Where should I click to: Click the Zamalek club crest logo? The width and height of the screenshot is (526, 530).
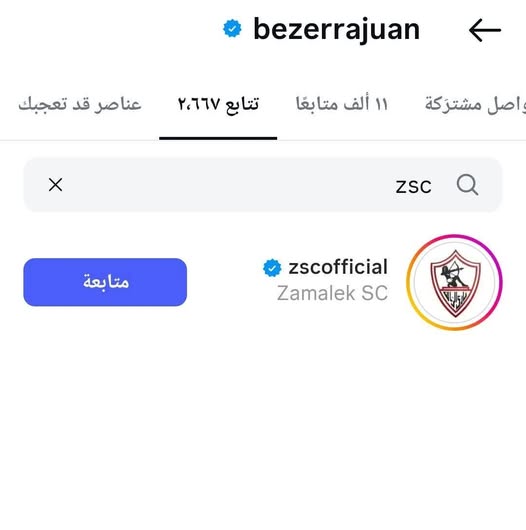[455, 283]
